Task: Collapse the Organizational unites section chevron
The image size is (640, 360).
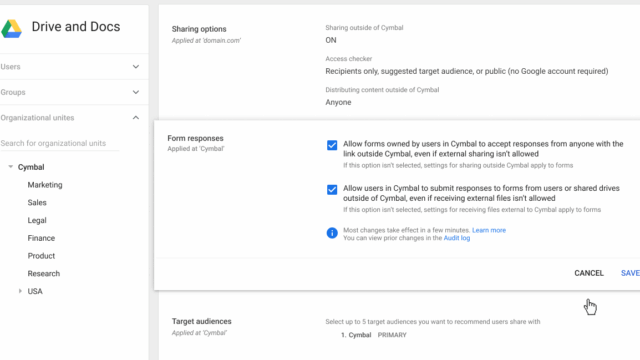Action: (136, 118)
